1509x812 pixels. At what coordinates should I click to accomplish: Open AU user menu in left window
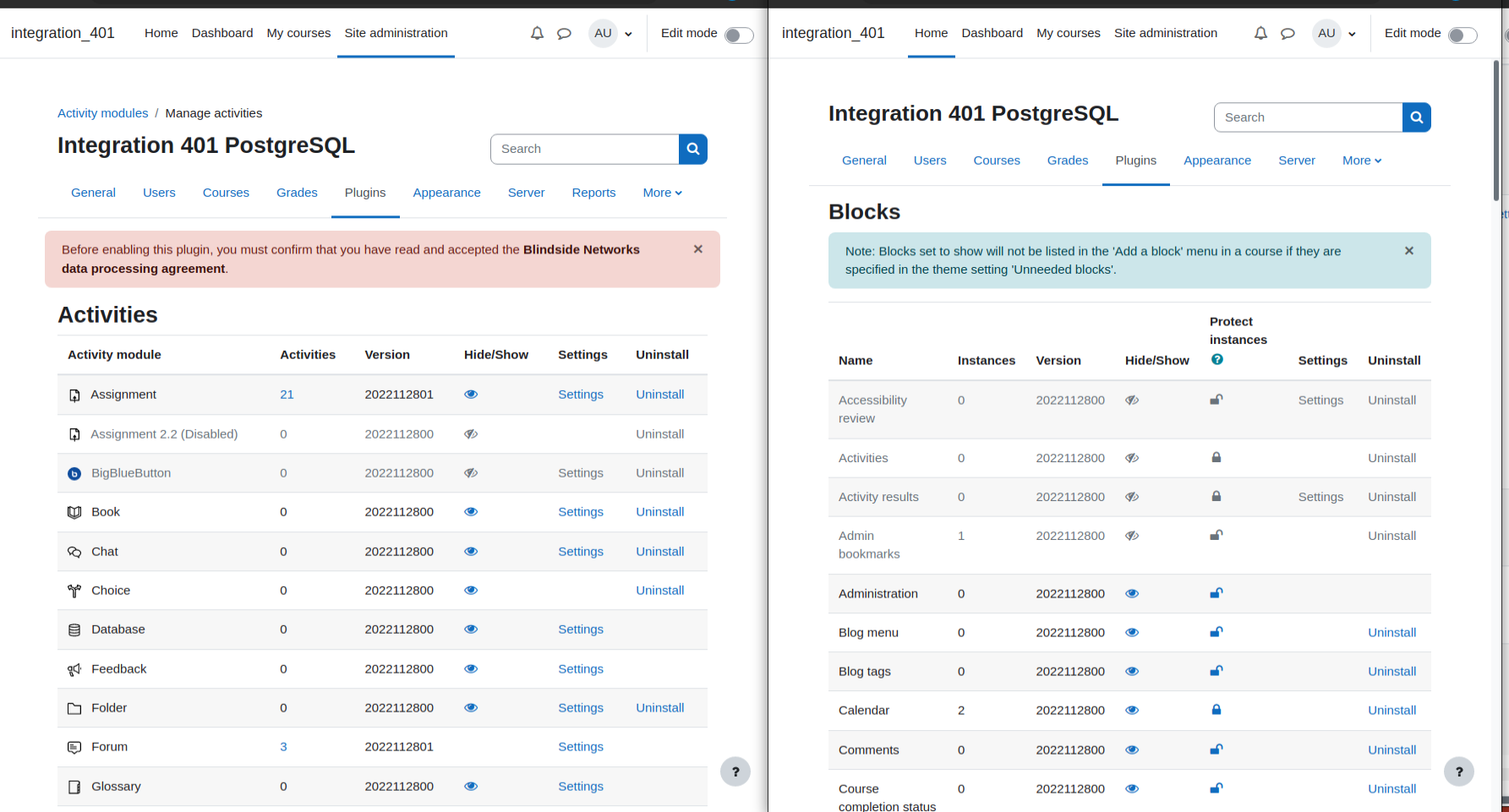pos(611,33)
